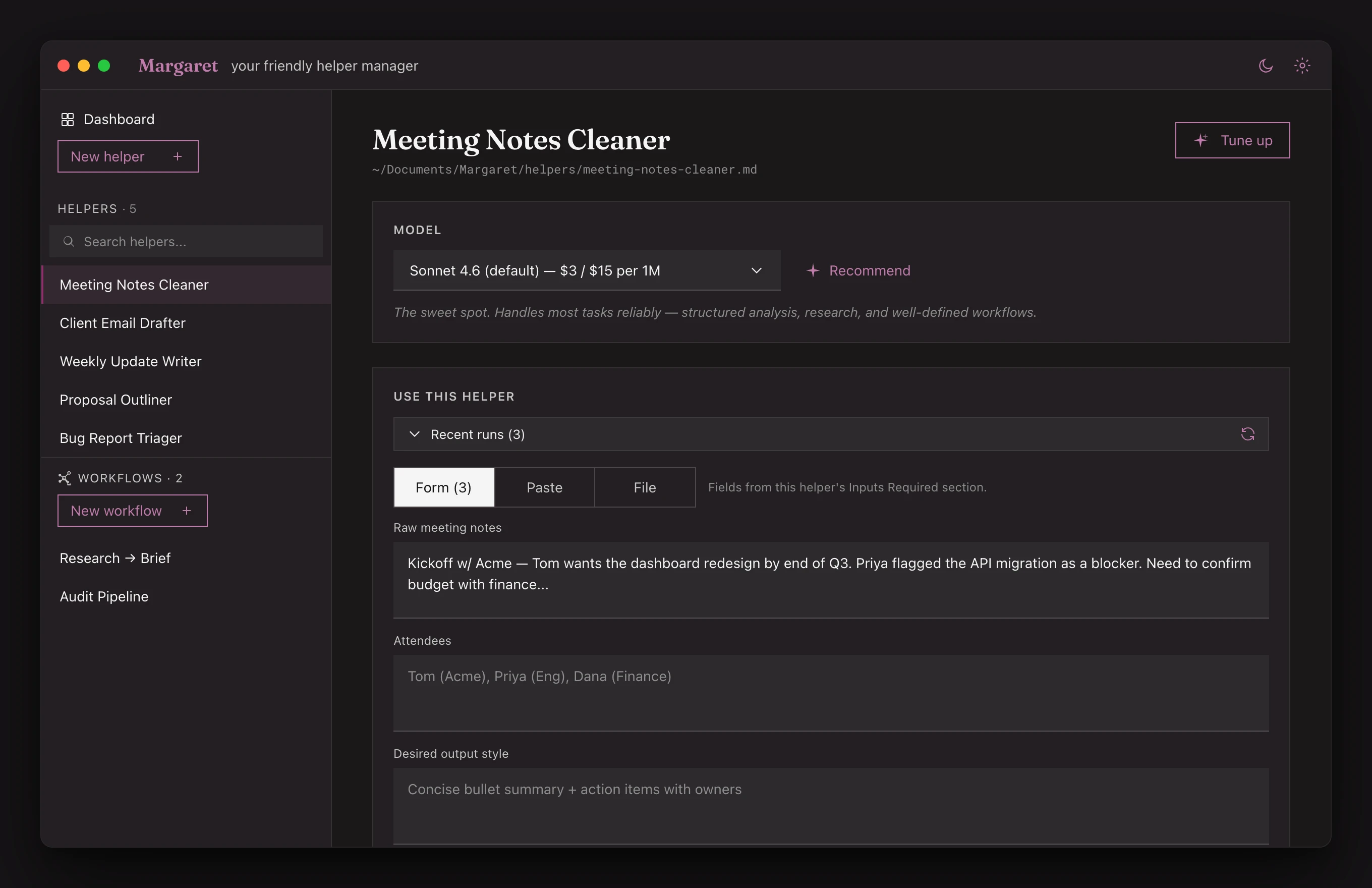
Task: Select Meeting Notes Cleaner helper
Action: tap(186, 285)
